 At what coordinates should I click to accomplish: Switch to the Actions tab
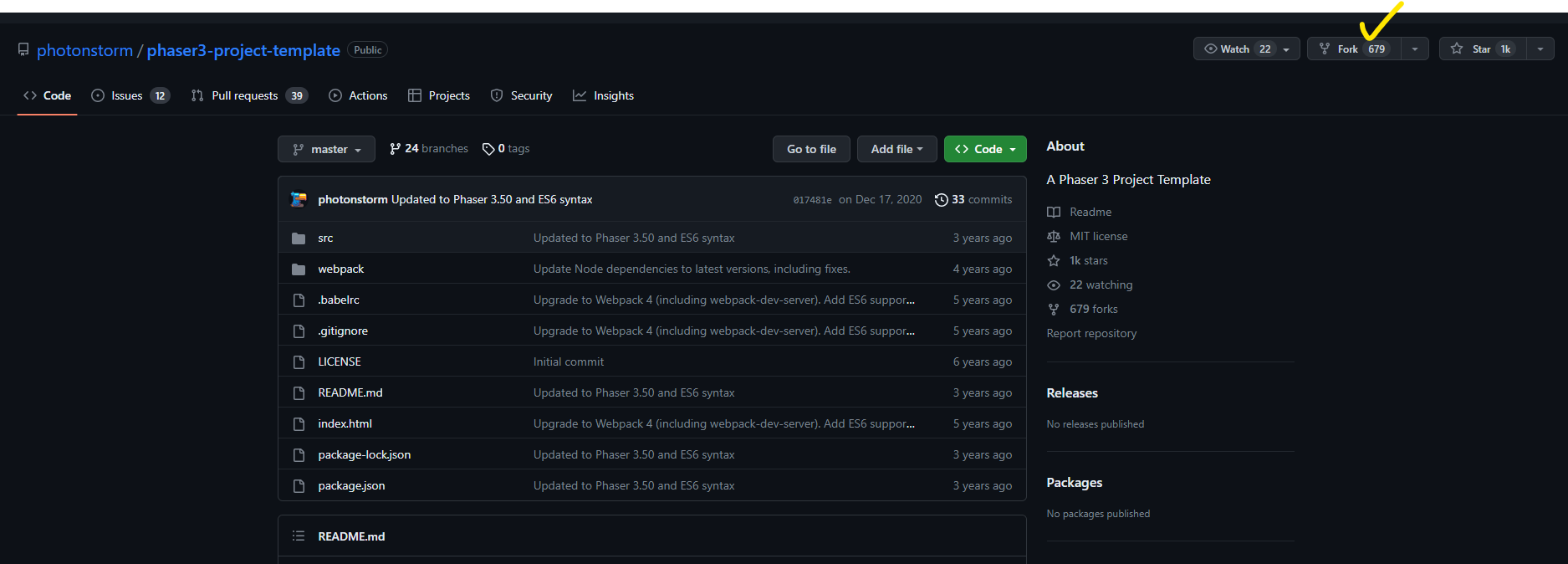358,96
